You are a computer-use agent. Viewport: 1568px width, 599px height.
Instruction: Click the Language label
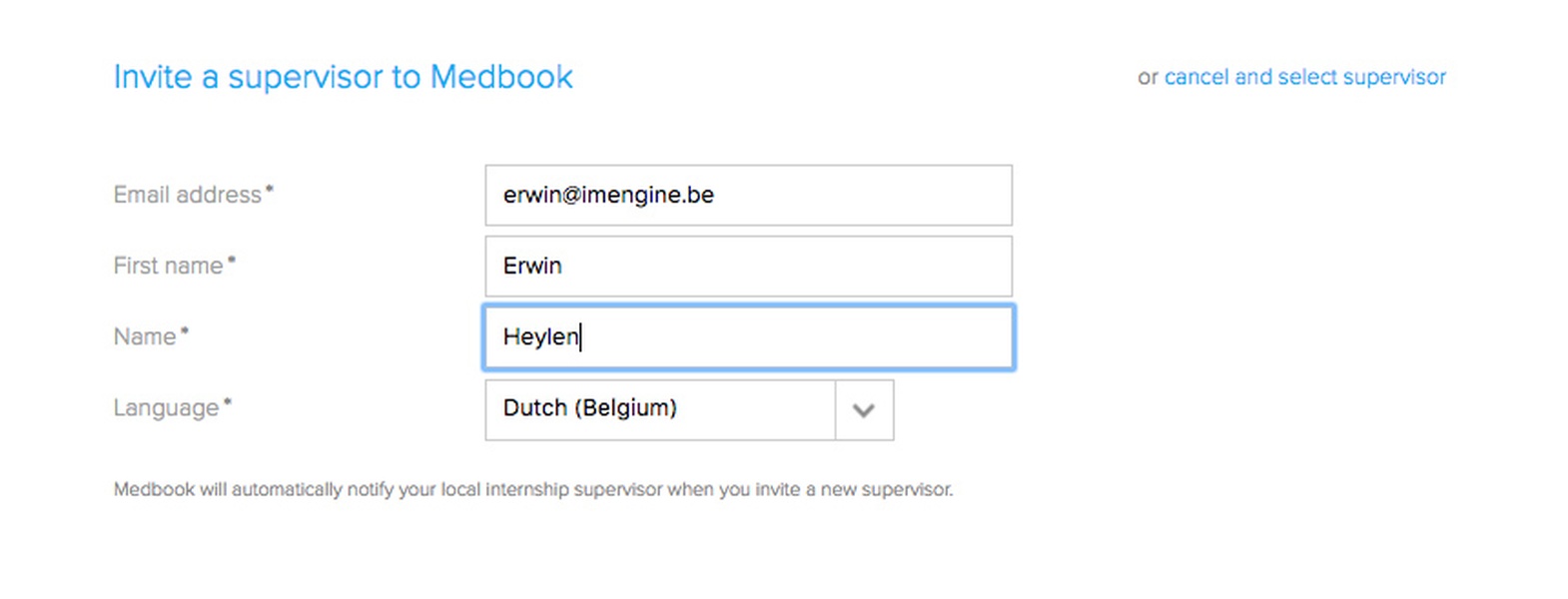tap(166, 407)
